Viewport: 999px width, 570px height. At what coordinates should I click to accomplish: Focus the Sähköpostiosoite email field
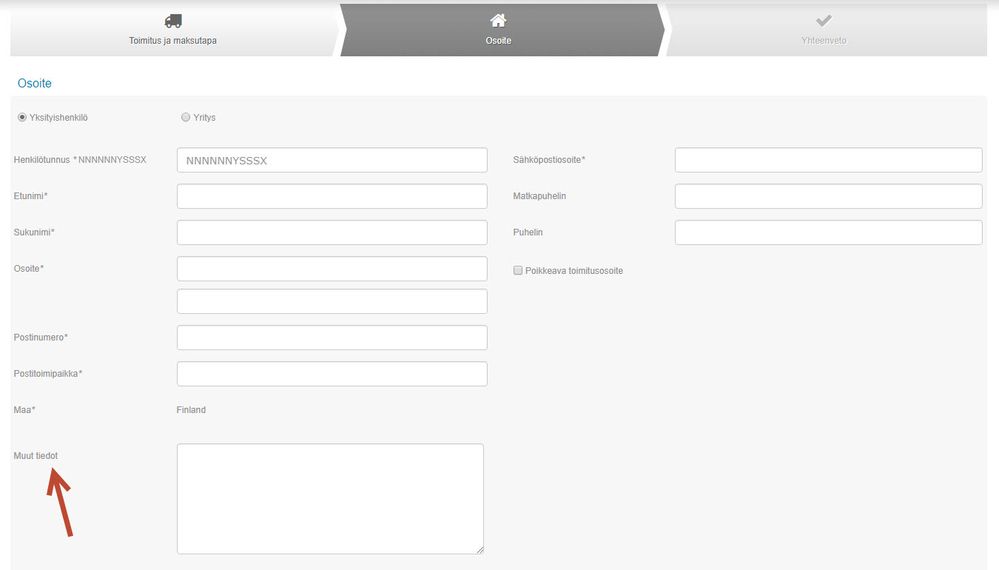coord(828,160)
